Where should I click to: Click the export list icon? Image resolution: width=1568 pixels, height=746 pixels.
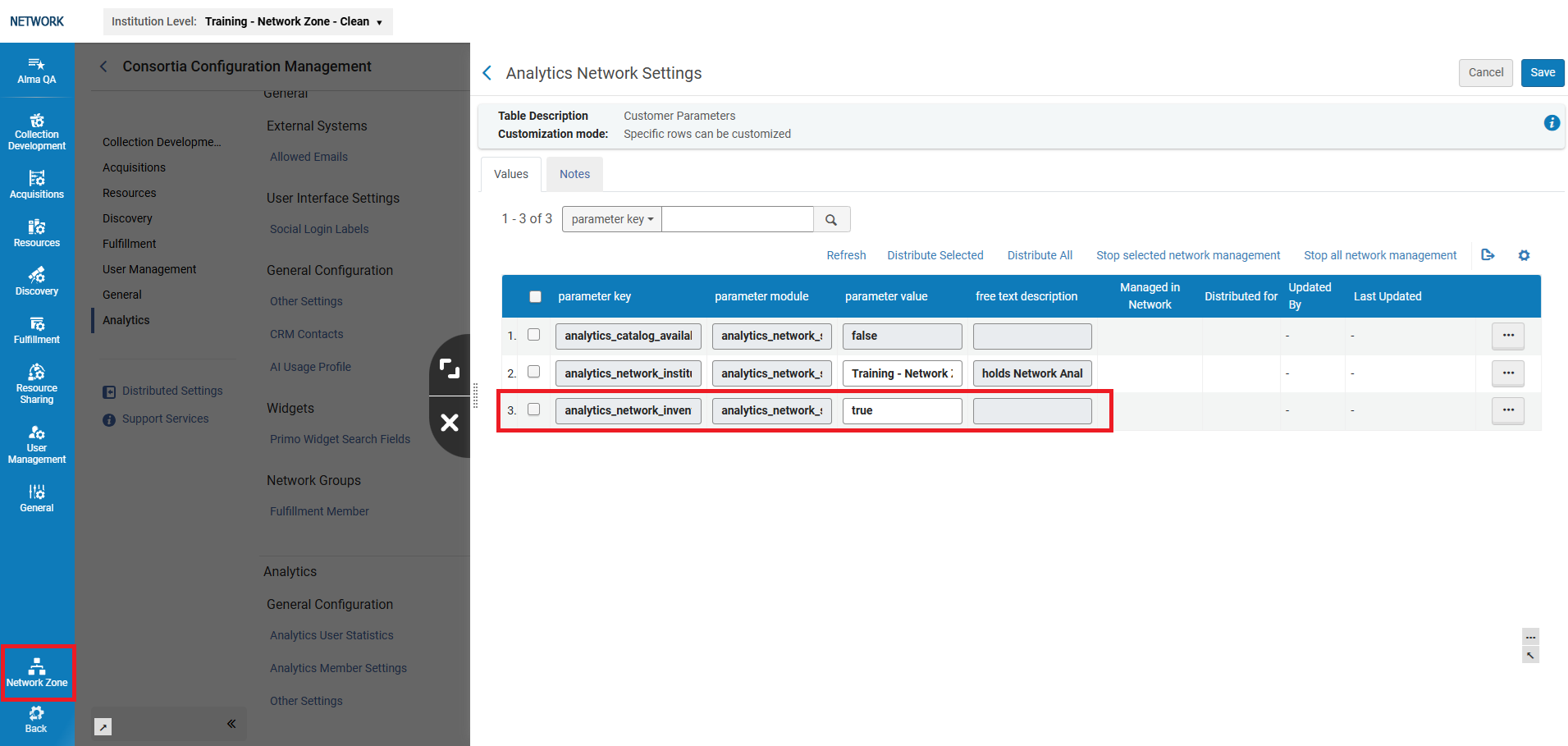coord(1488,255)
